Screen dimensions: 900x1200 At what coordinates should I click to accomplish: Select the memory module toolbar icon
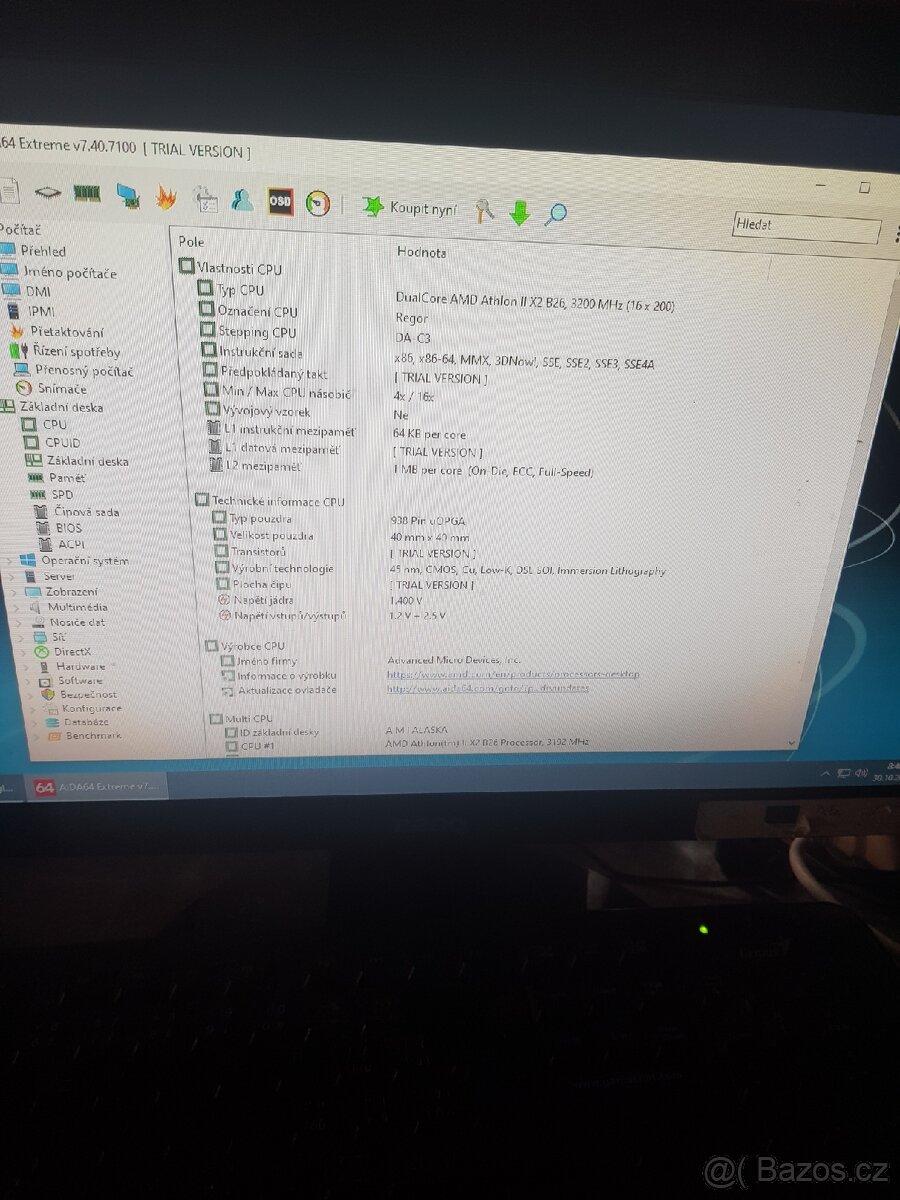pos(85,191)
